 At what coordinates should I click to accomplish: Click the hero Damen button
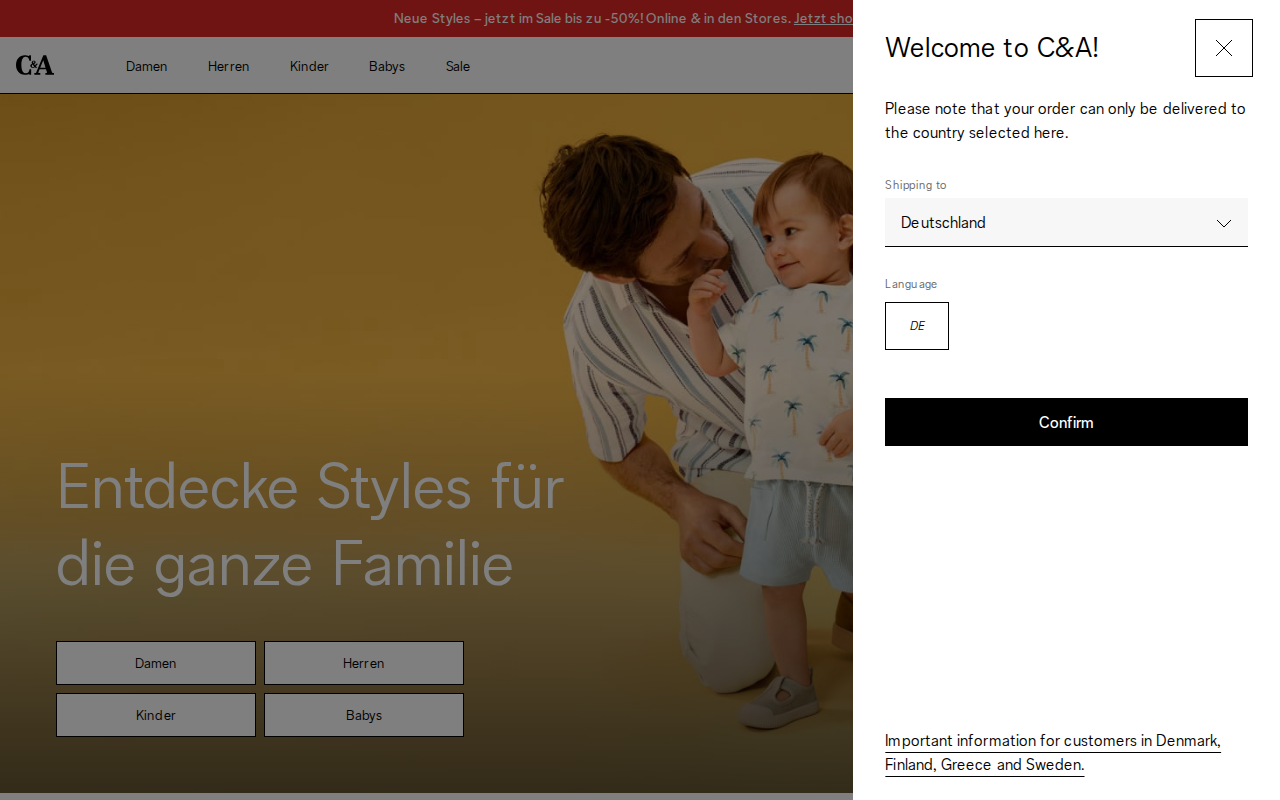click(x=156, y=663)
